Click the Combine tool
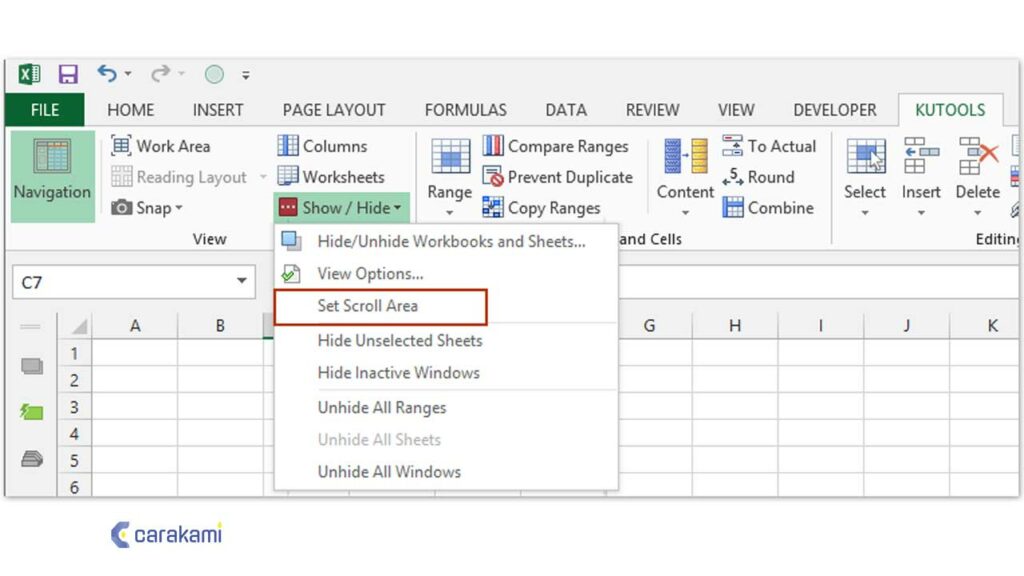Screen dimensions: 1024x576 point(769,208)
